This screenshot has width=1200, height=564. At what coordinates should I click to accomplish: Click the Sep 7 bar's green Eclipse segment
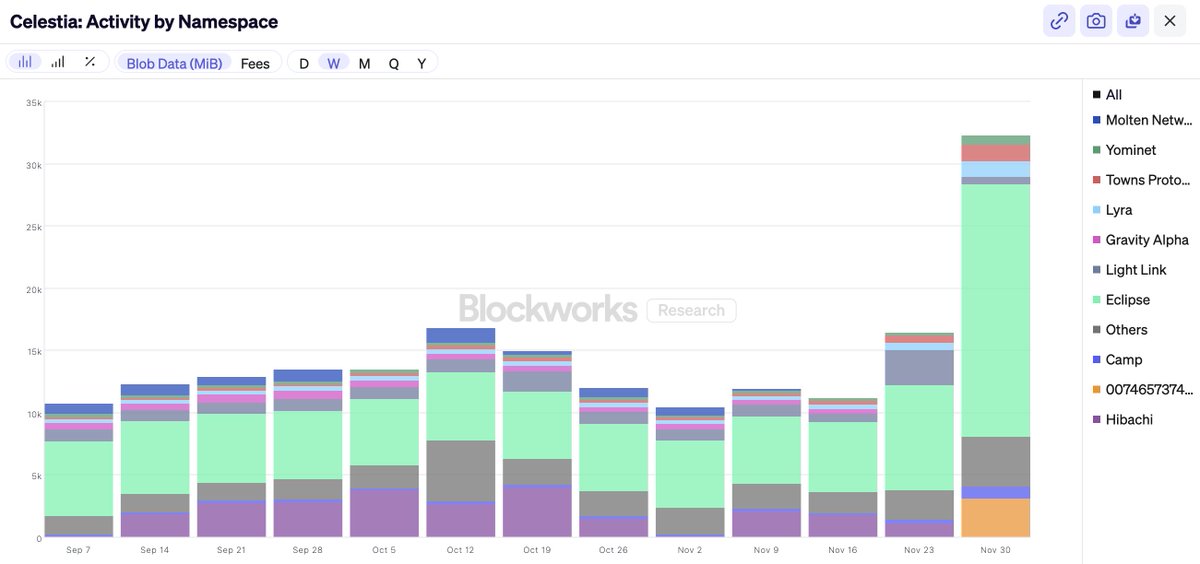click(x=79, y=478)
